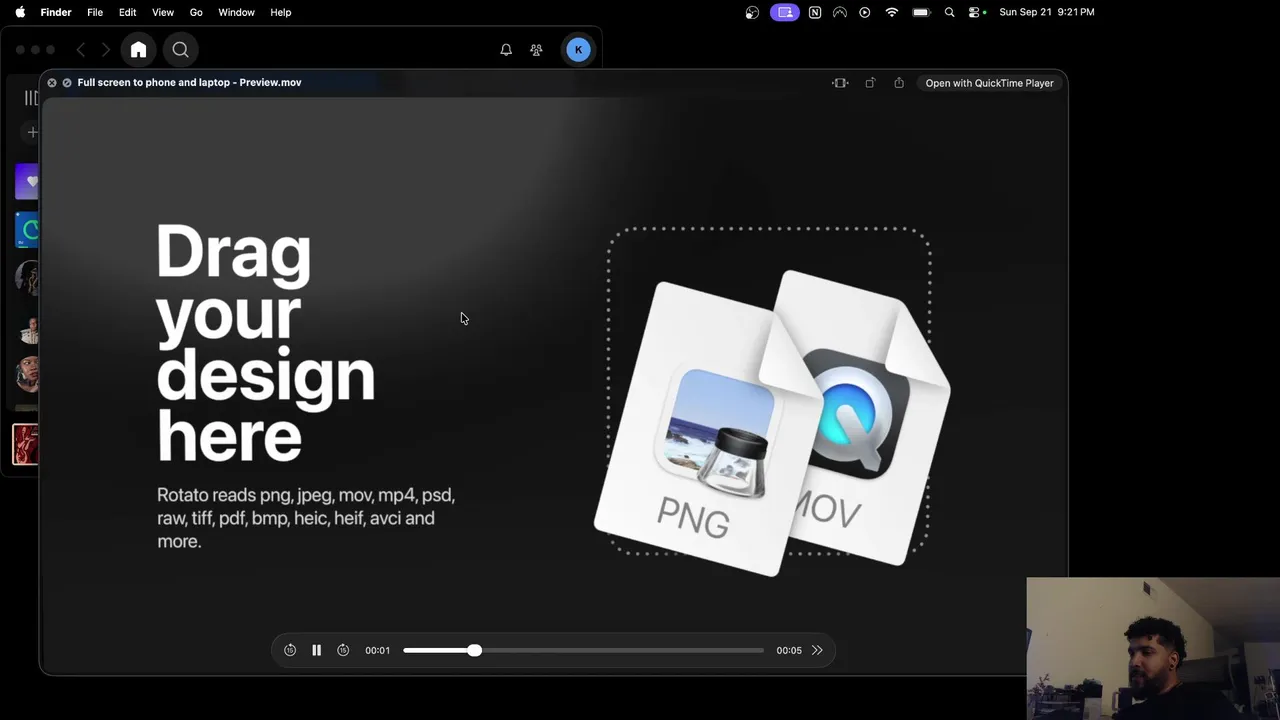1280x720 pixels.
Task: Click the Search icon in background window
Action: click(x=181, y=50)
